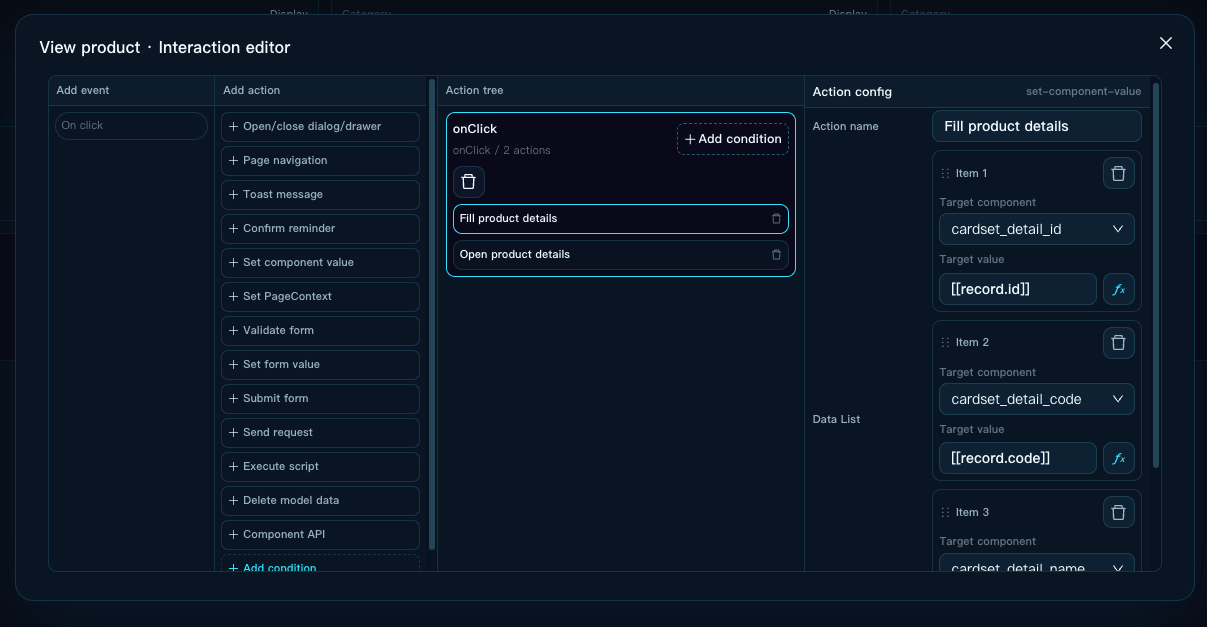The height and width of the screenshot is (627, 1207).
Task: Select the Fill product details action
Action: [620, 218]
